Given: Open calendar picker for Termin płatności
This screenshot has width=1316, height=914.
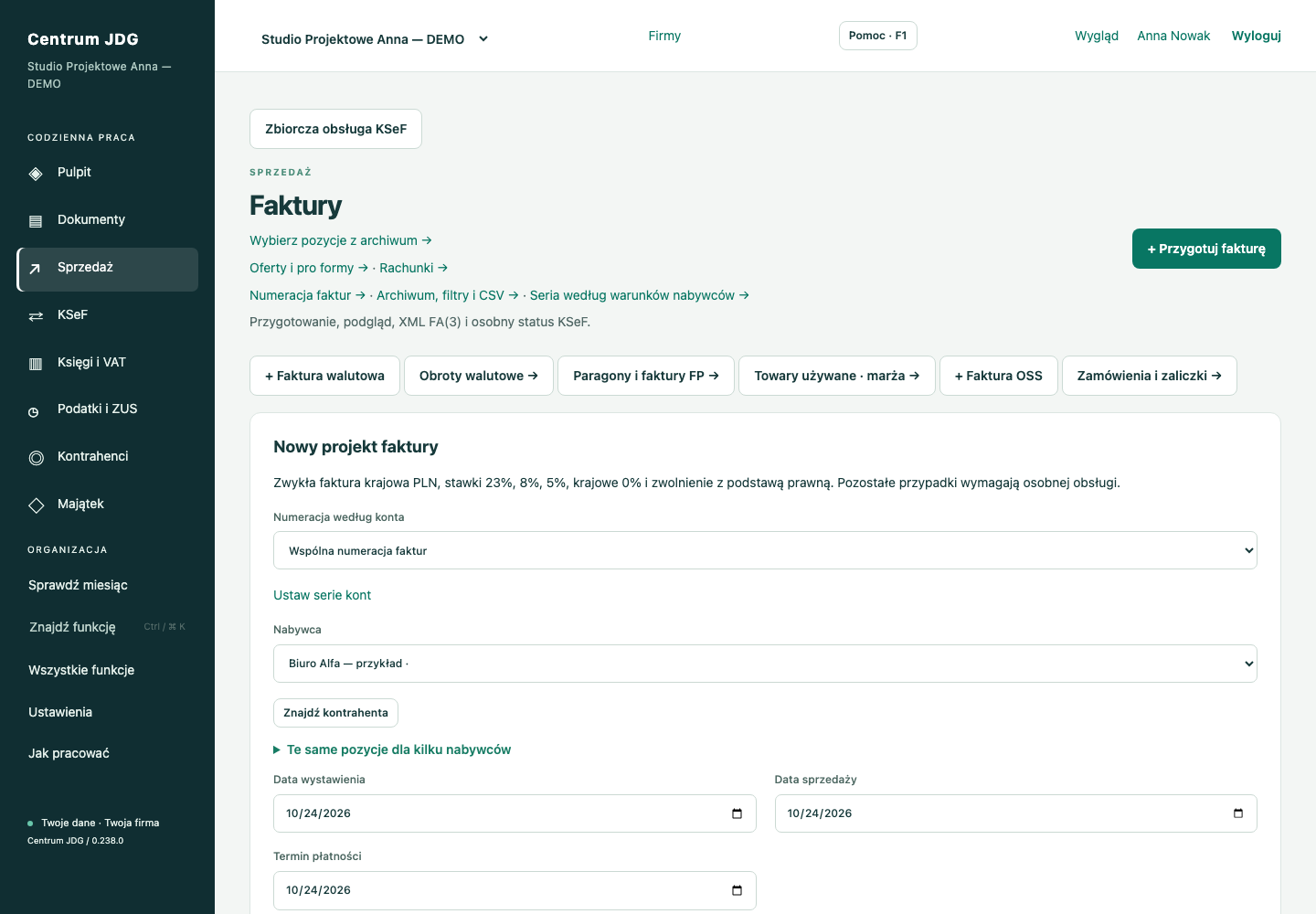Looking at the screenshot, I should [737, 890].
